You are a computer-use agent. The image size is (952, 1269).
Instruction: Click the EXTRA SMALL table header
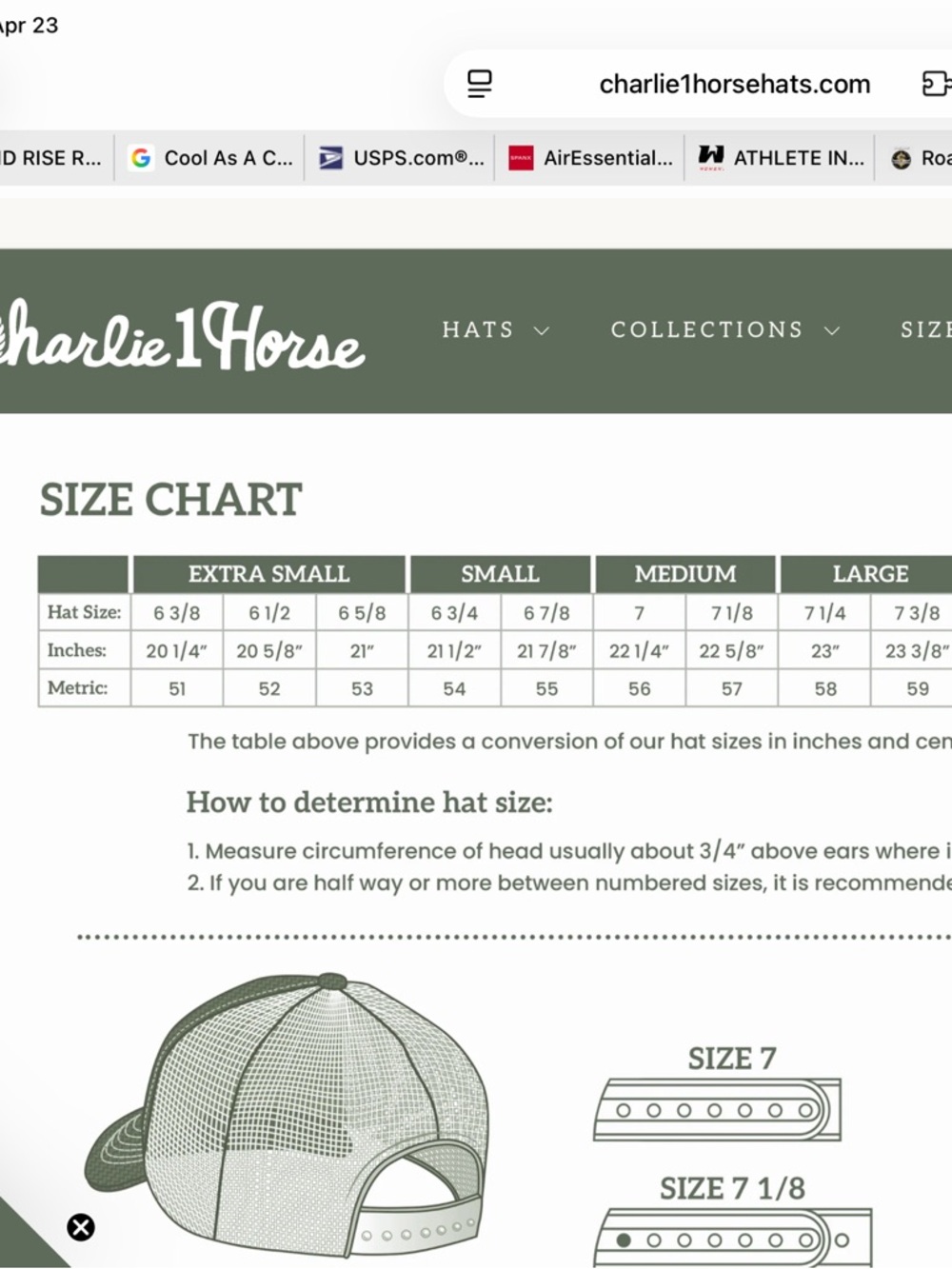(269, 574)
